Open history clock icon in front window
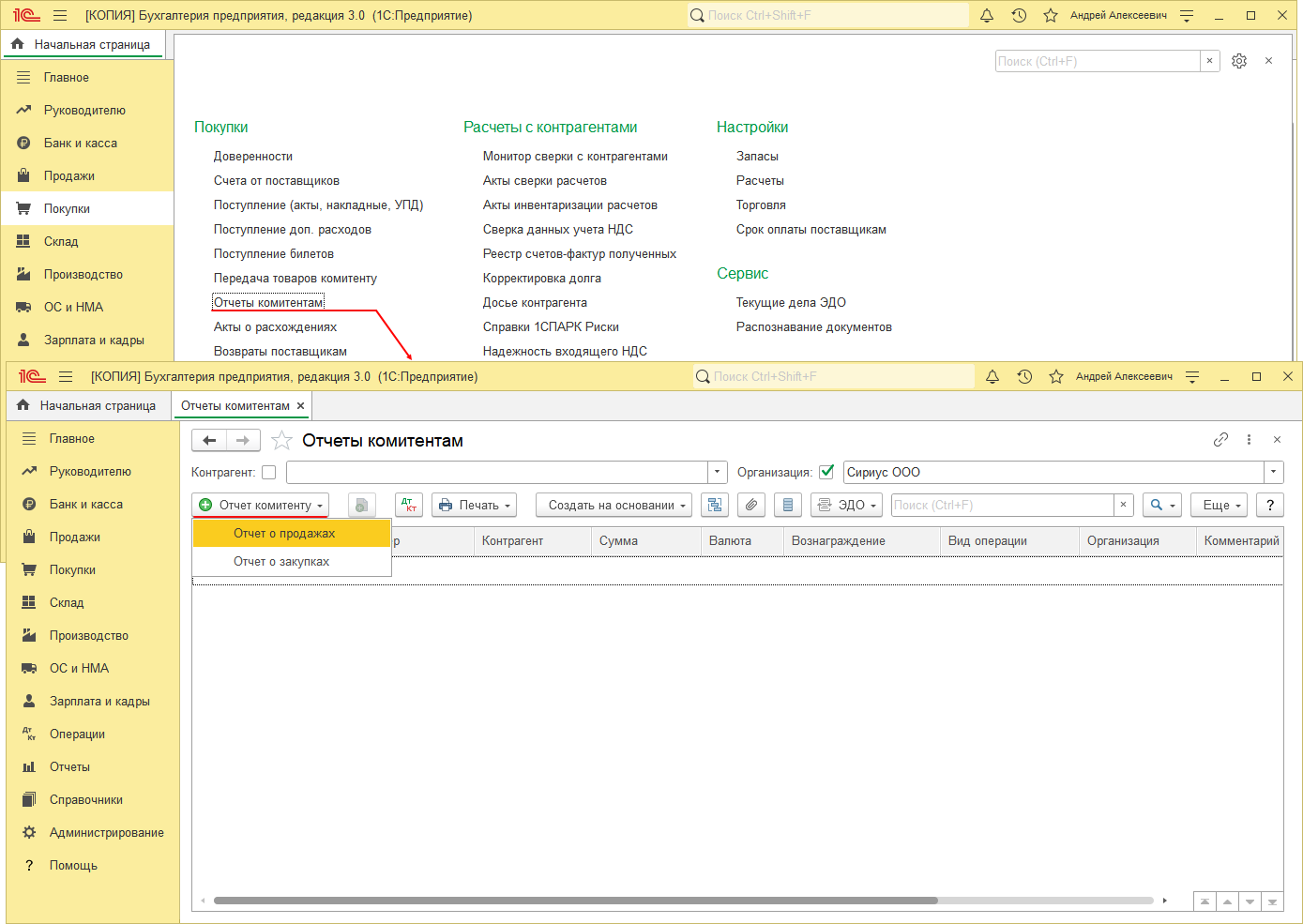 pyautogui.click(x=1024, y=376)
